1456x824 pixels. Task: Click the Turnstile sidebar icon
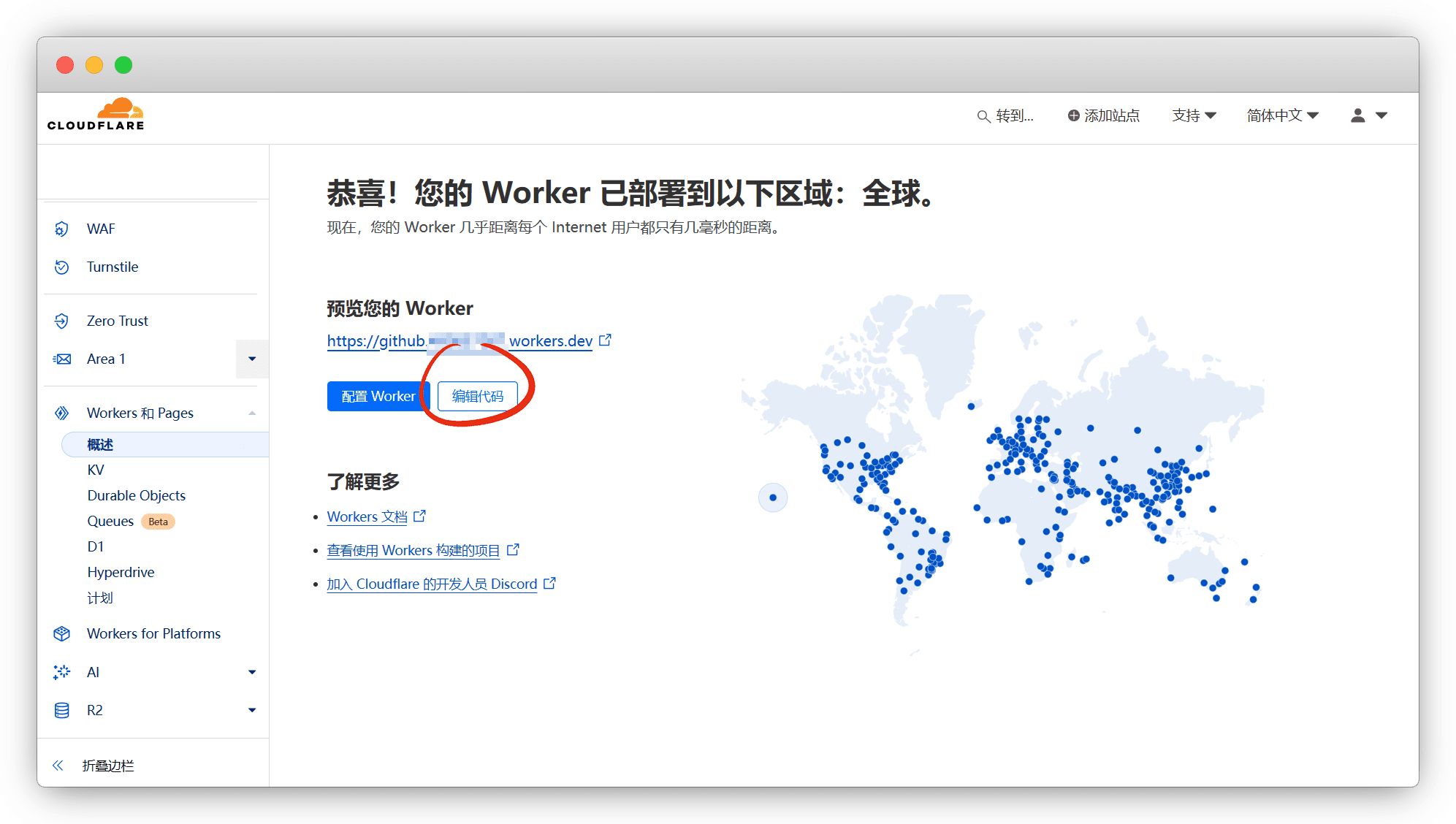(62, 267)
